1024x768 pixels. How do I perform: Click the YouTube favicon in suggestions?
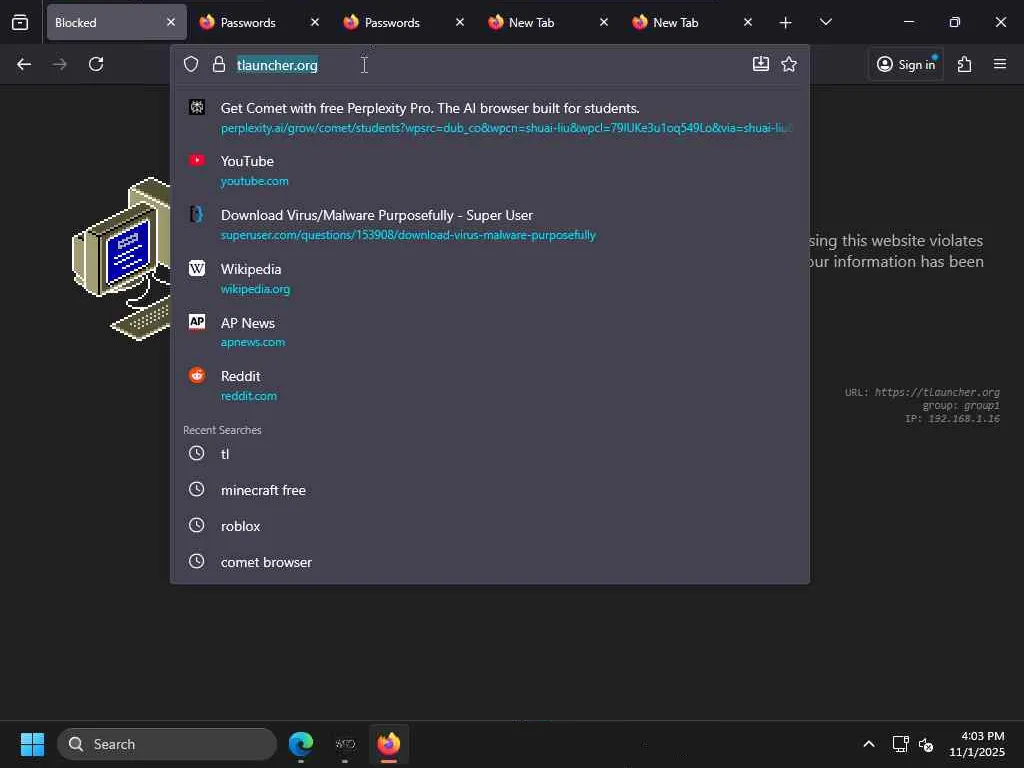click(x=197, y=160)
